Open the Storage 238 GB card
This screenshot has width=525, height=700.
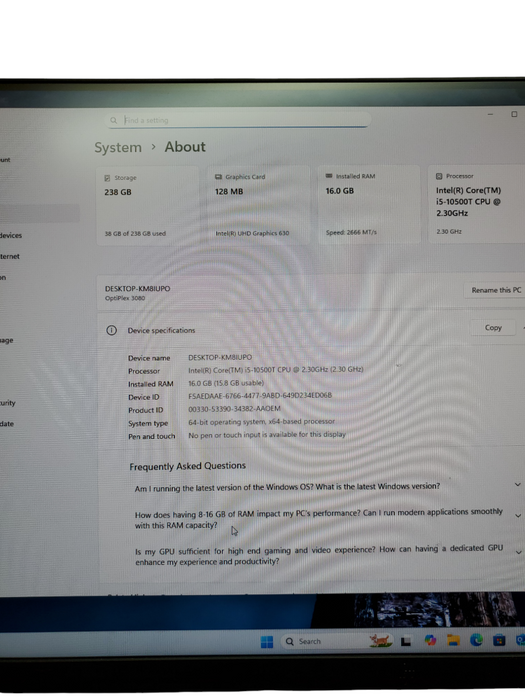click(x=148, y=205)
